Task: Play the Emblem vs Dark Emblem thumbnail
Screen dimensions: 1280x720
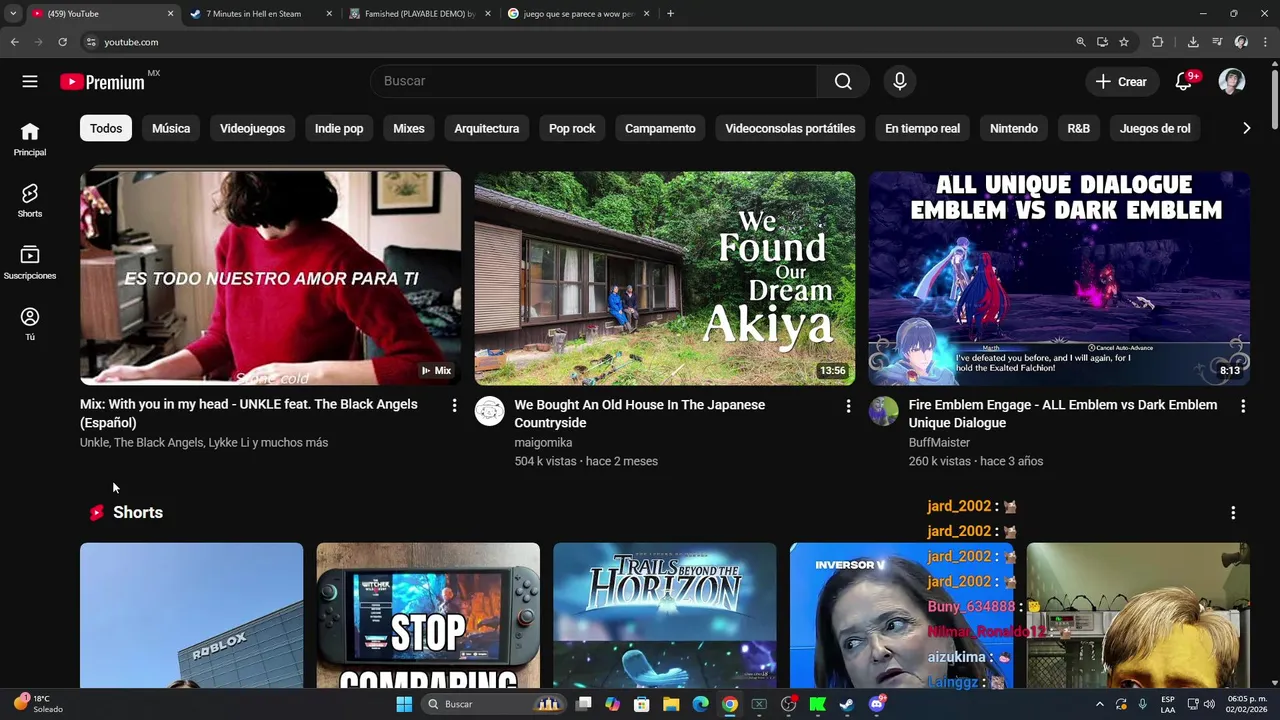Action: pos(1059,278)
